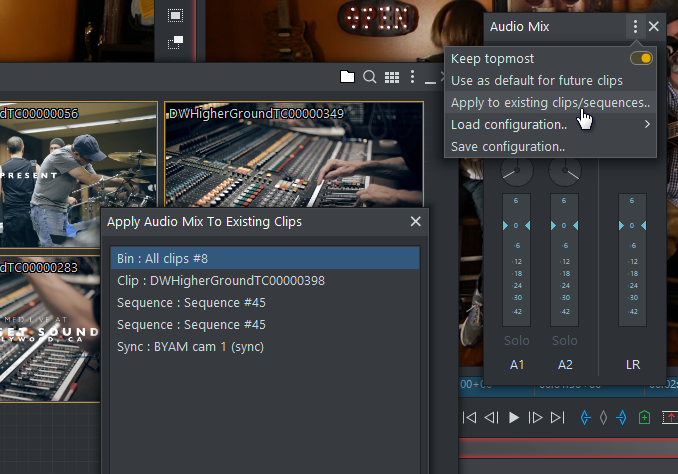Open the drummer clip thumbnail TC00000056
678x474 pixels.
[x=78, y=175]
